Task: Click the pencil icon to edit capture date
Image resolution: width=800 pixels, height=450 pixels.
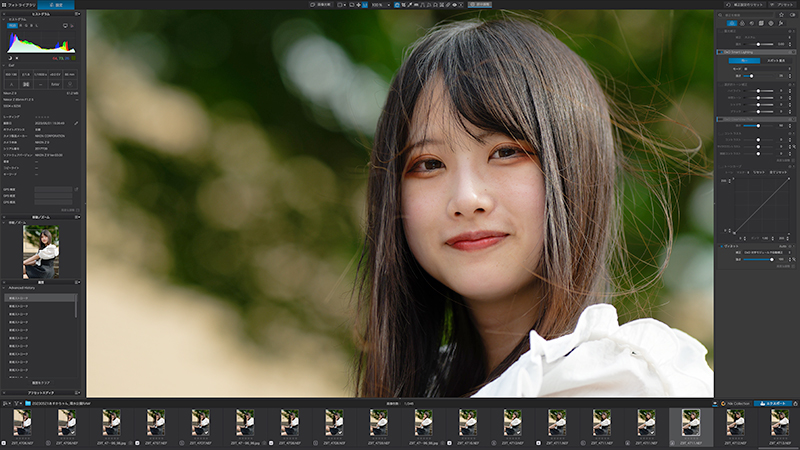Action: pyautogui.click(x=76, y=123)
